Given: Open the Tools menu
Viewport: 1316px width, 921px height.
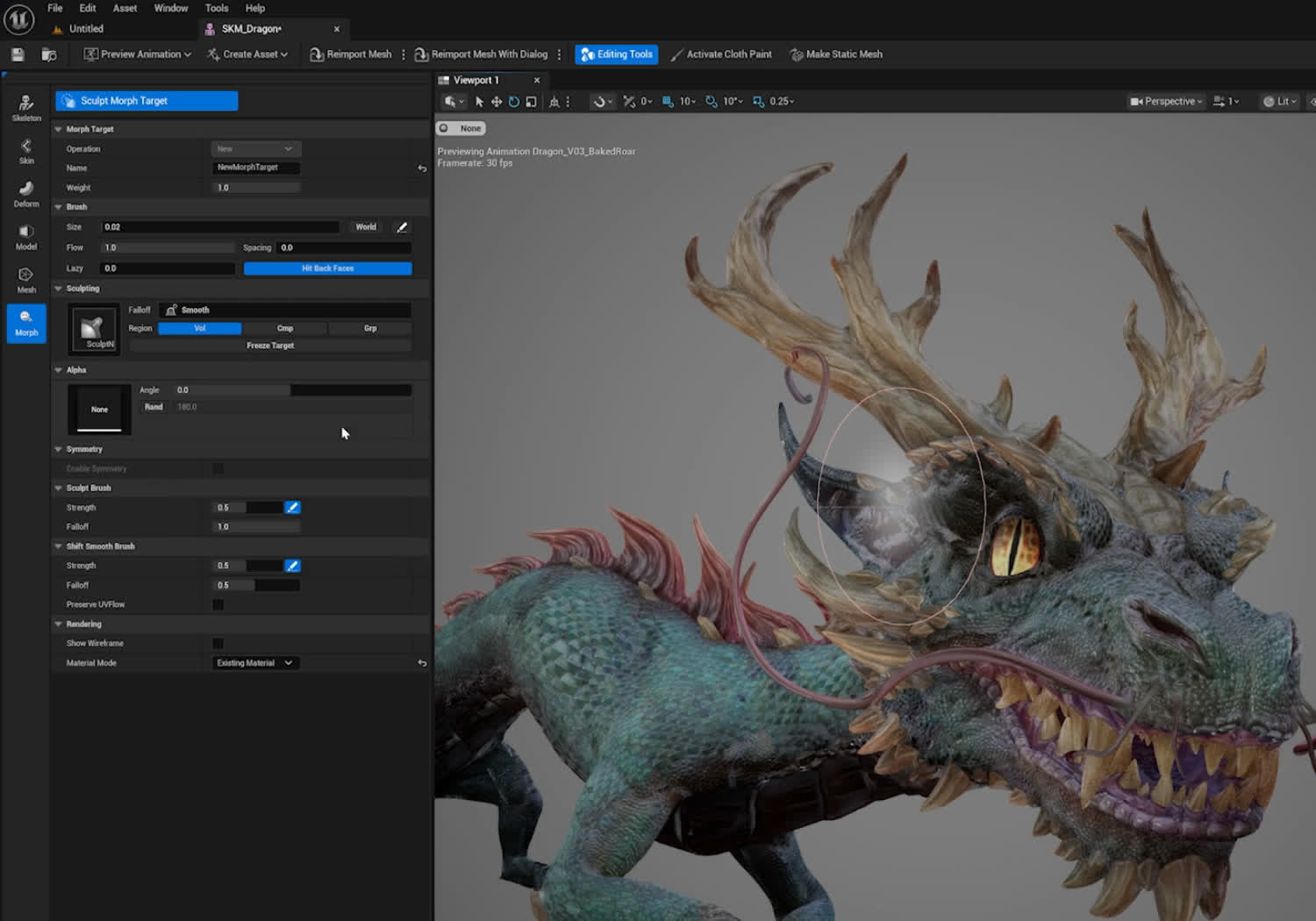Looking at the screenshot, I should (x=216, y=8).
